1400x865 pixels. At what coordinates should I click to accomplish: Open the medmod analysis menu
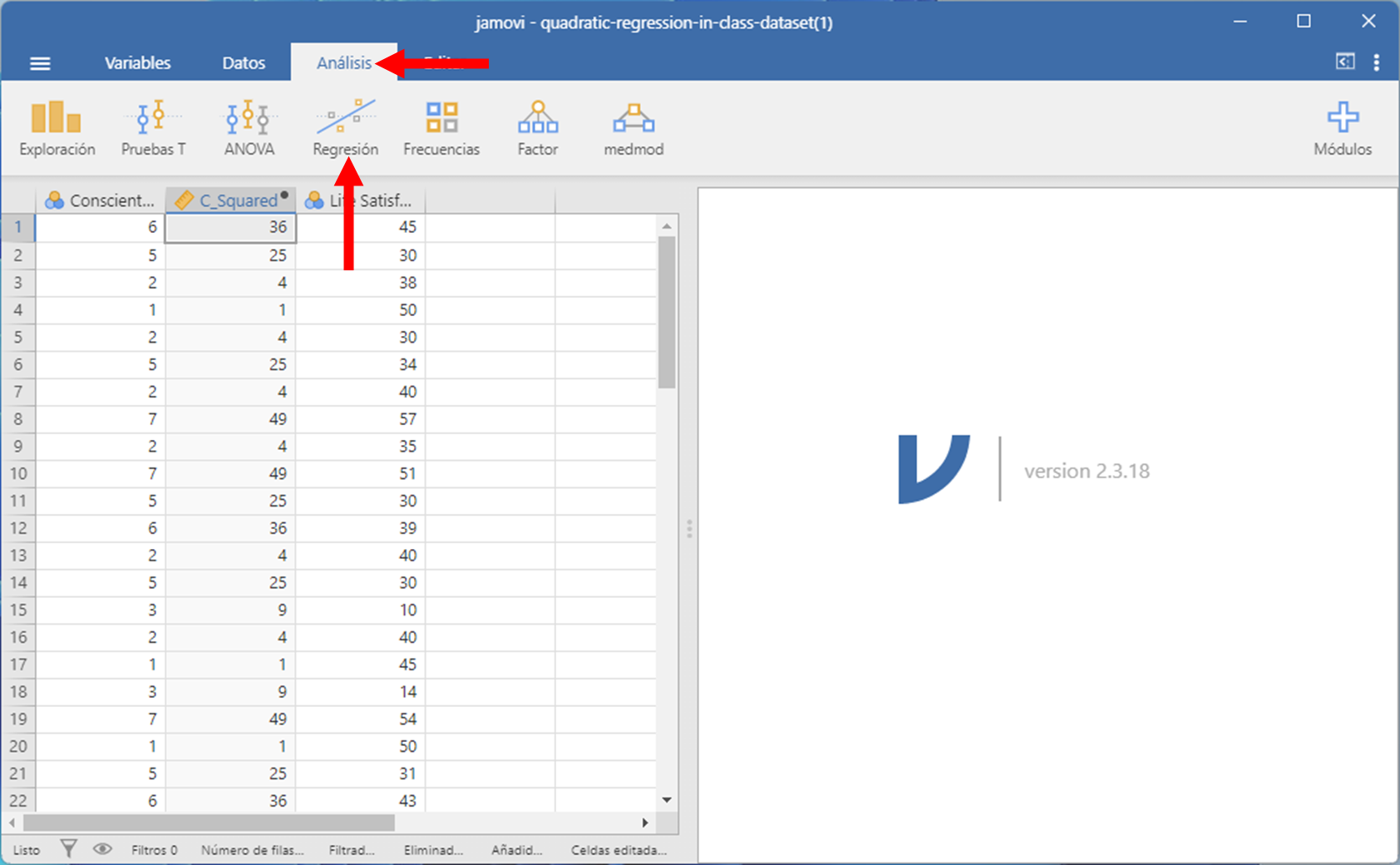tap(633, 127)
